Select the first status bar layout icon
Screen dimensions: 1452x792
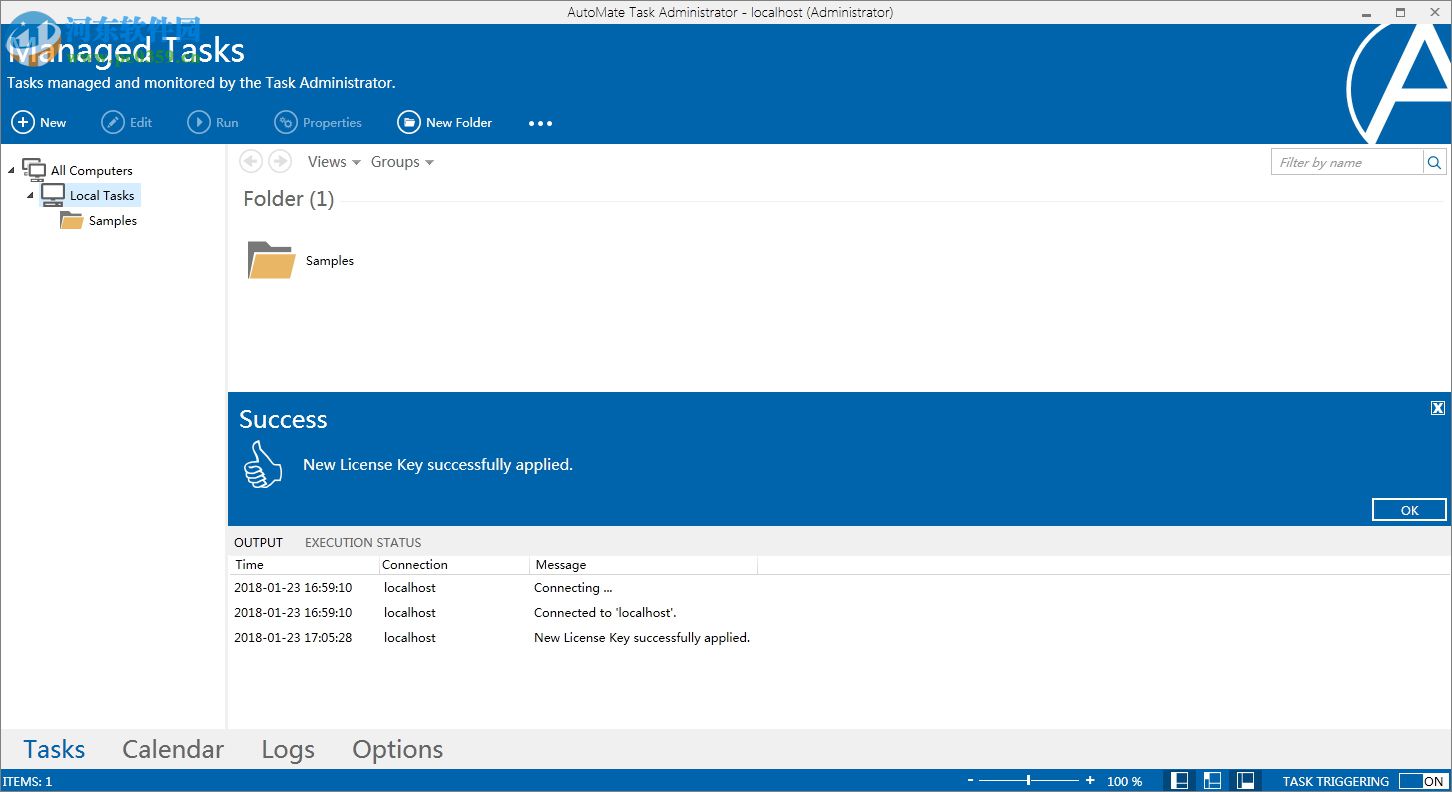[x=1180, y=781]
